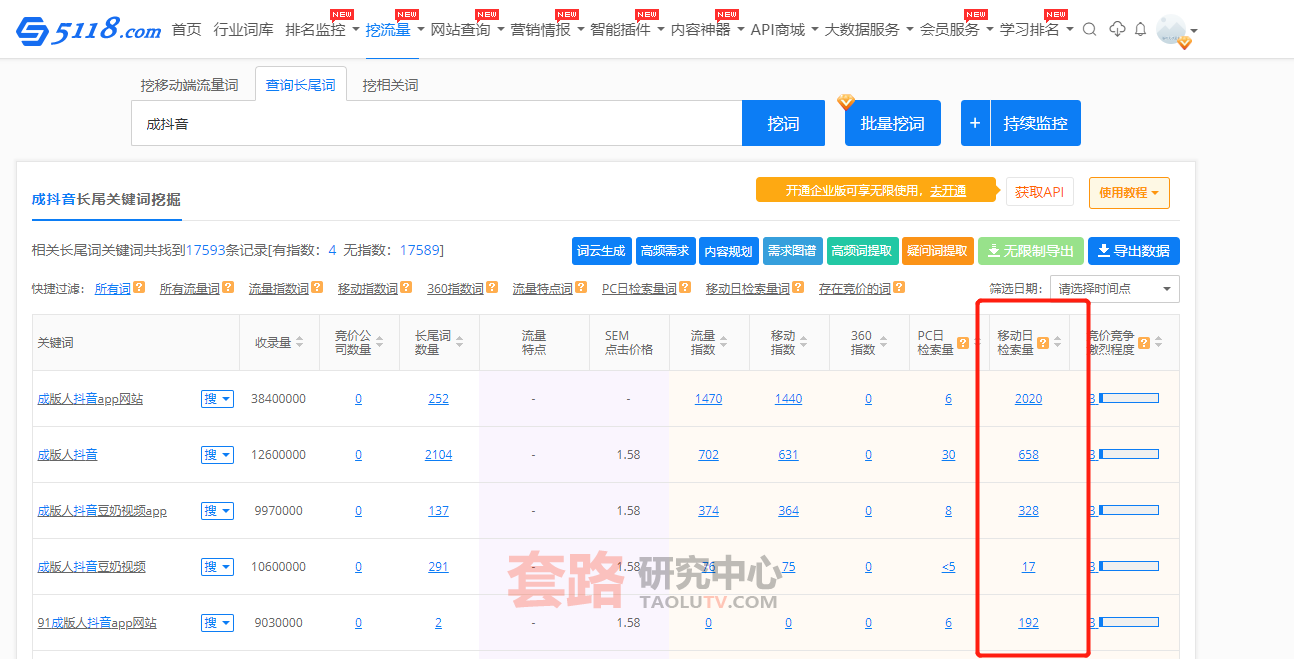The image size is (1294, 659).
Task: Sort by 流量指数 column arrows
Action: pyautogui.click(x=724, y=343)
